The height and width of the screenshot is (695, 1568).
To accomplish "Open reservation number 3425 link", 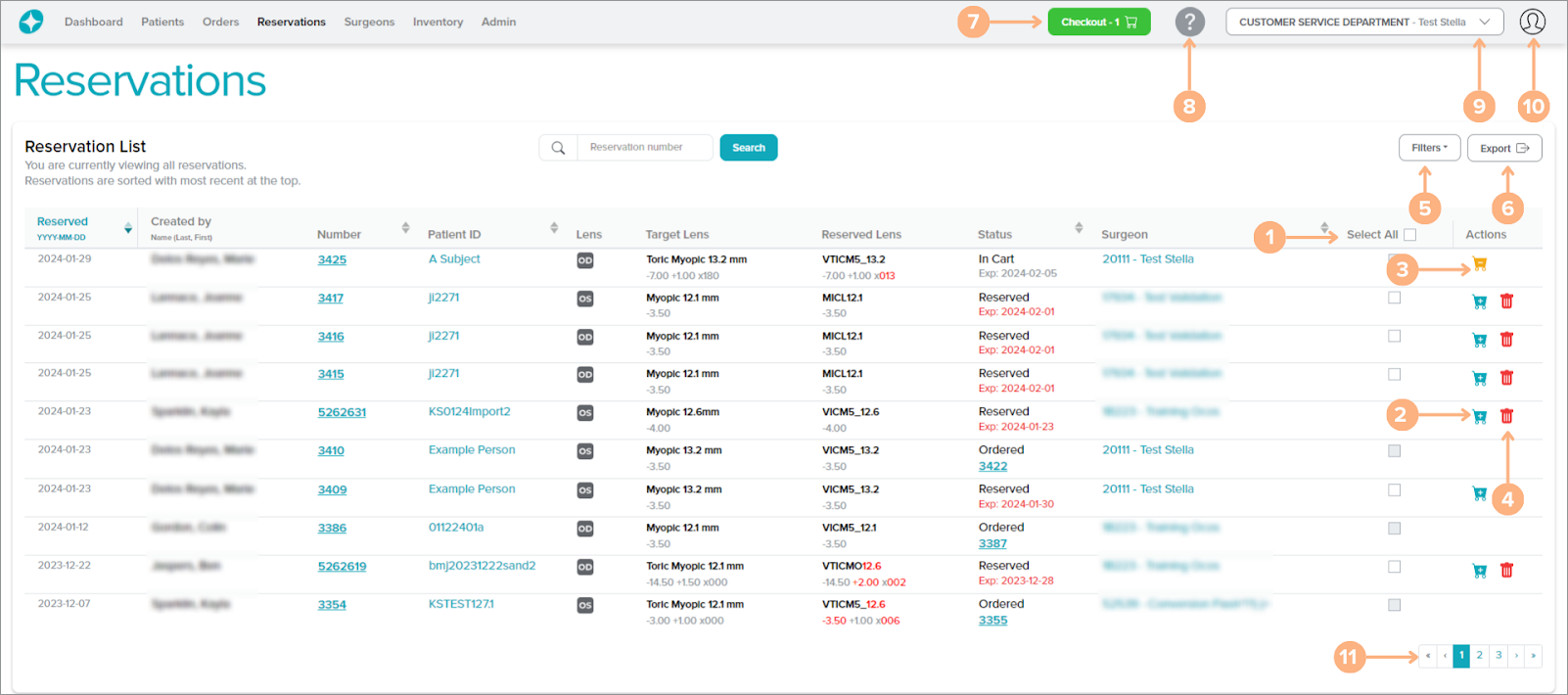I will coord(332,260).
